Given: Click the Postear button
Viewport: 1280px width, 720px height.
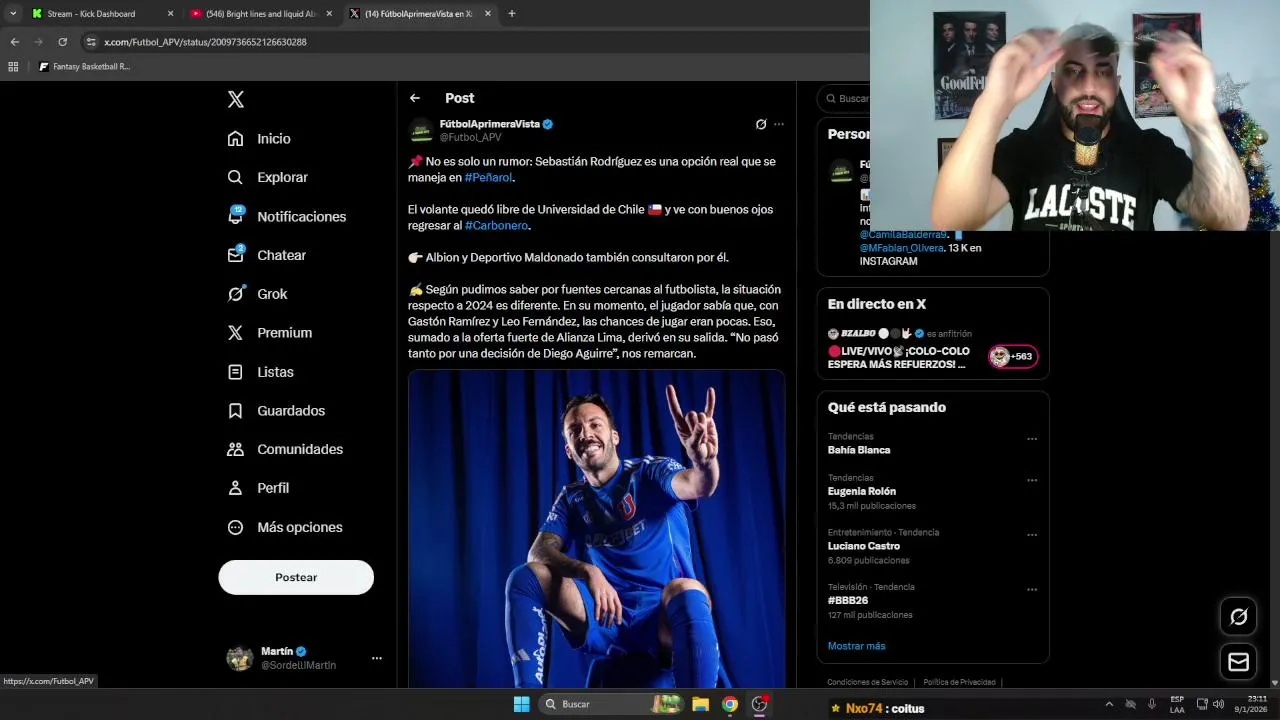Looking at the screenshot, I should coord(296,577).
